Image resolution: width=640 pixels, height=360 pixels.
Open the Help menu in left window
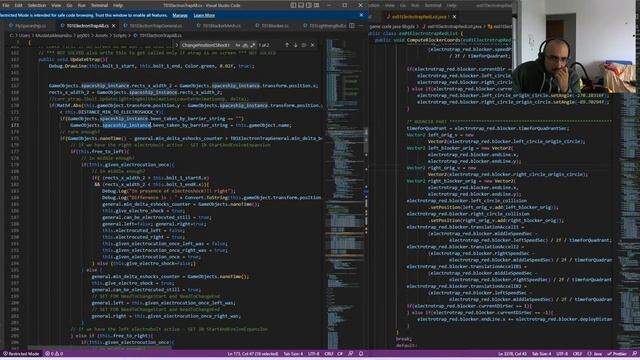pos(118,5)
